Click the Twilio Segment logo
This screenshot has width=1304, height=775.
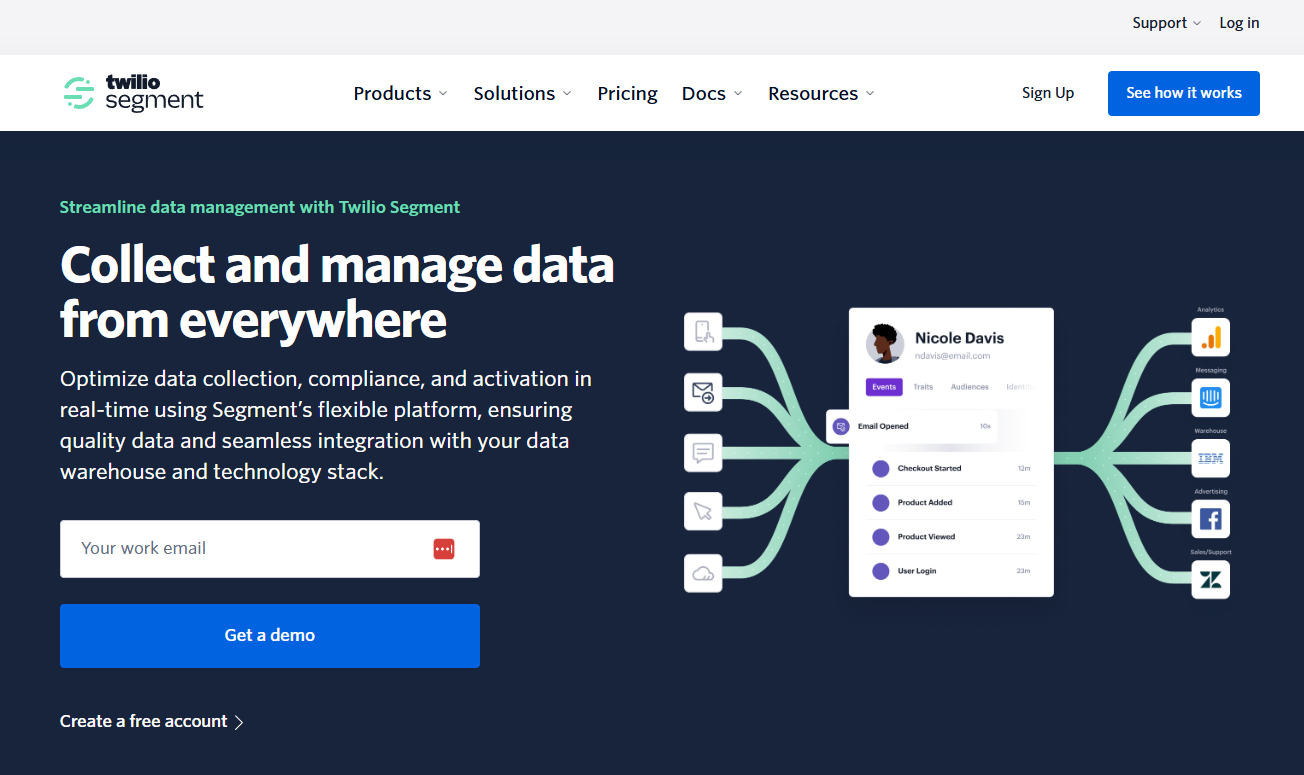[133, 93]
